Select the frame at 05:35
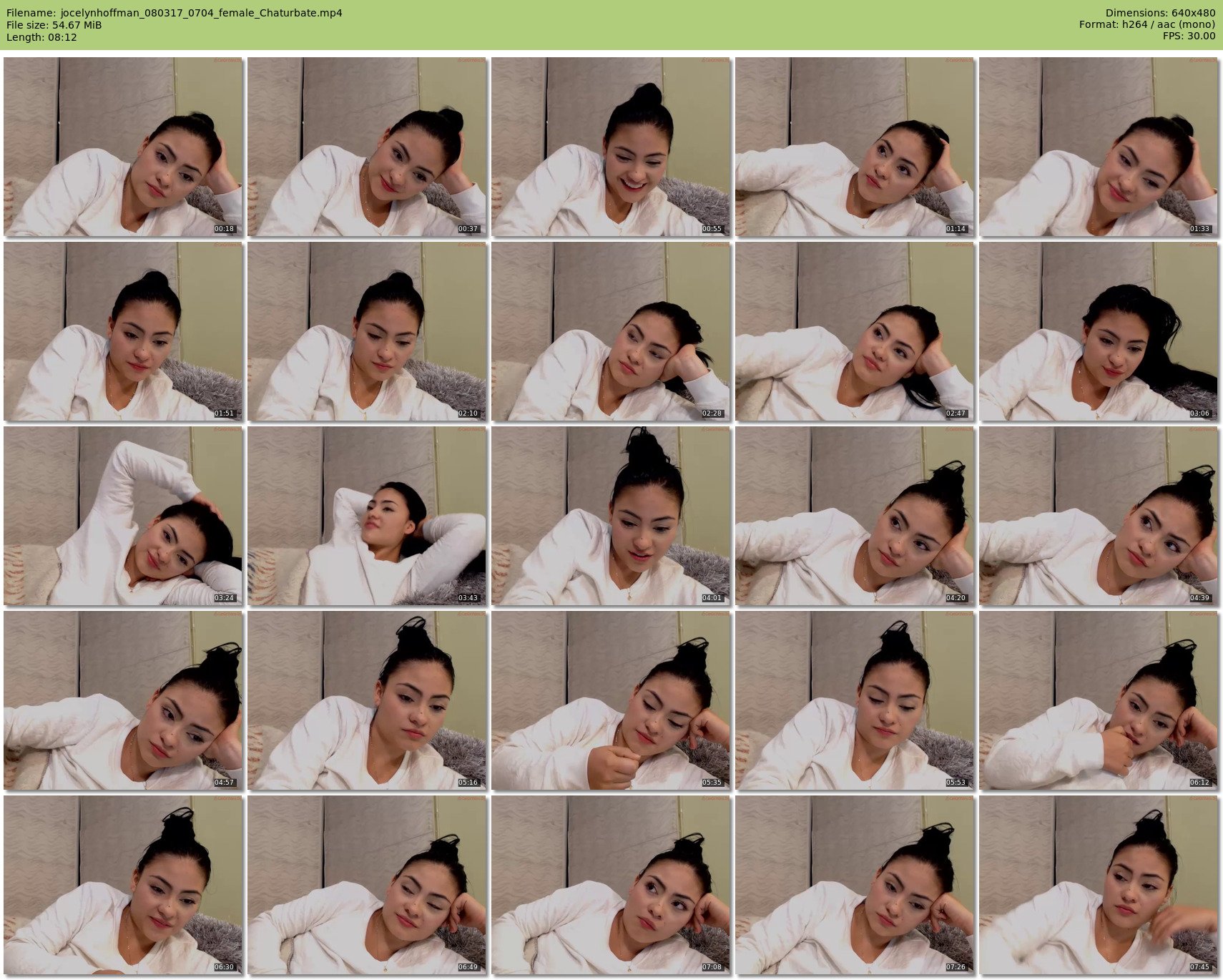The width and height of the screenshot is (1223, 980). [x=611, y=700]
